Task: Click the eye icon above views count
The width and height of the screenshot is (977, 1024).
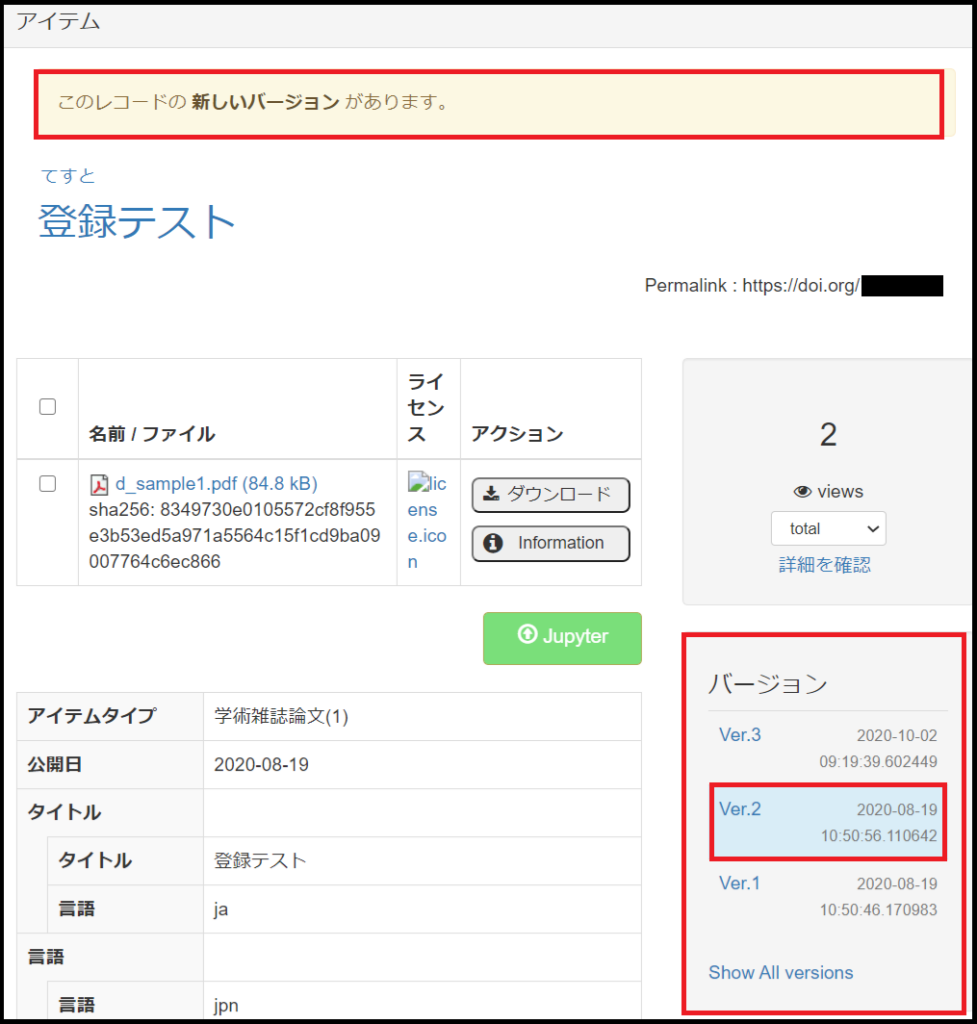Action: (x=801, y=492)
